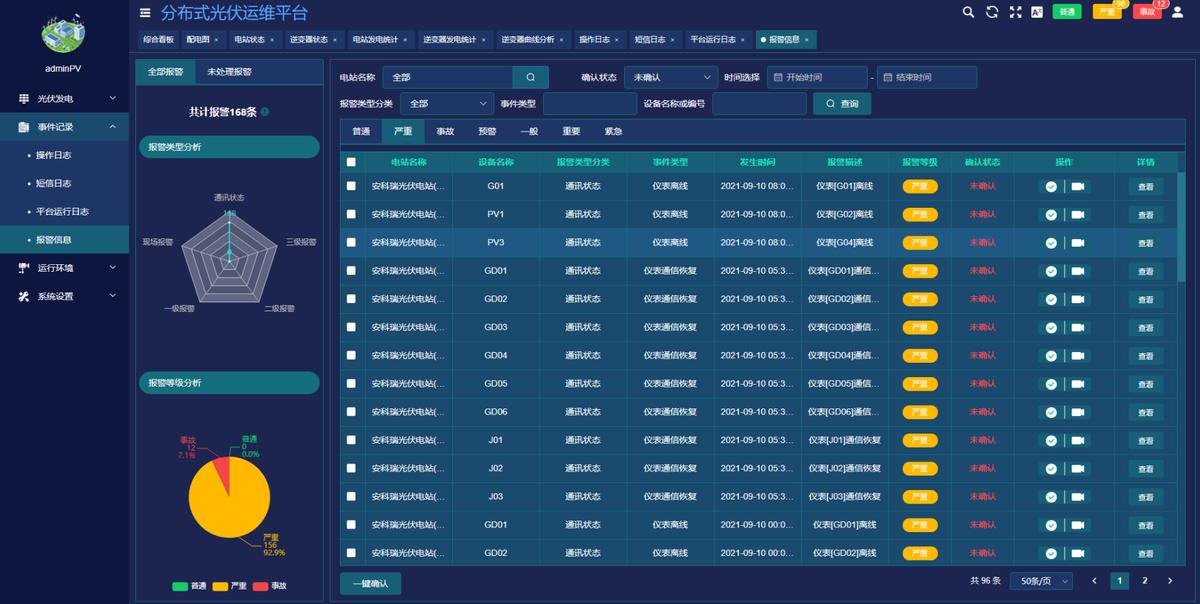Screen dimensions: 1200x604
Task: Confirm the G01 alarm via the checkmark icon
Action: (x=1051, y=186)
